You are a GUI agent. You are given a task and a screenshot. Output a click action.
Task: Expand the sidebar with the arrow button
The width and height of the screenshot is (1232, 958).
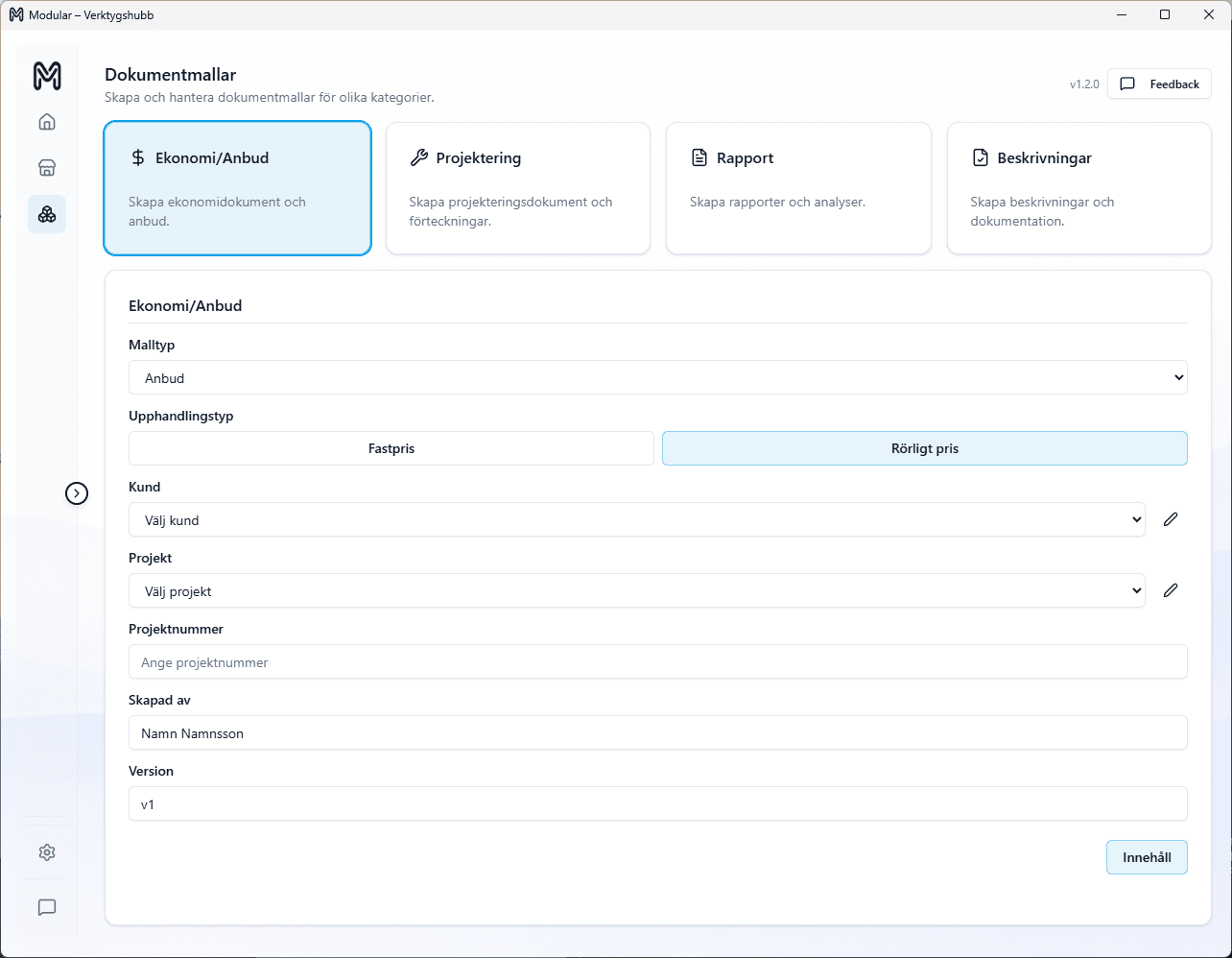77,493
